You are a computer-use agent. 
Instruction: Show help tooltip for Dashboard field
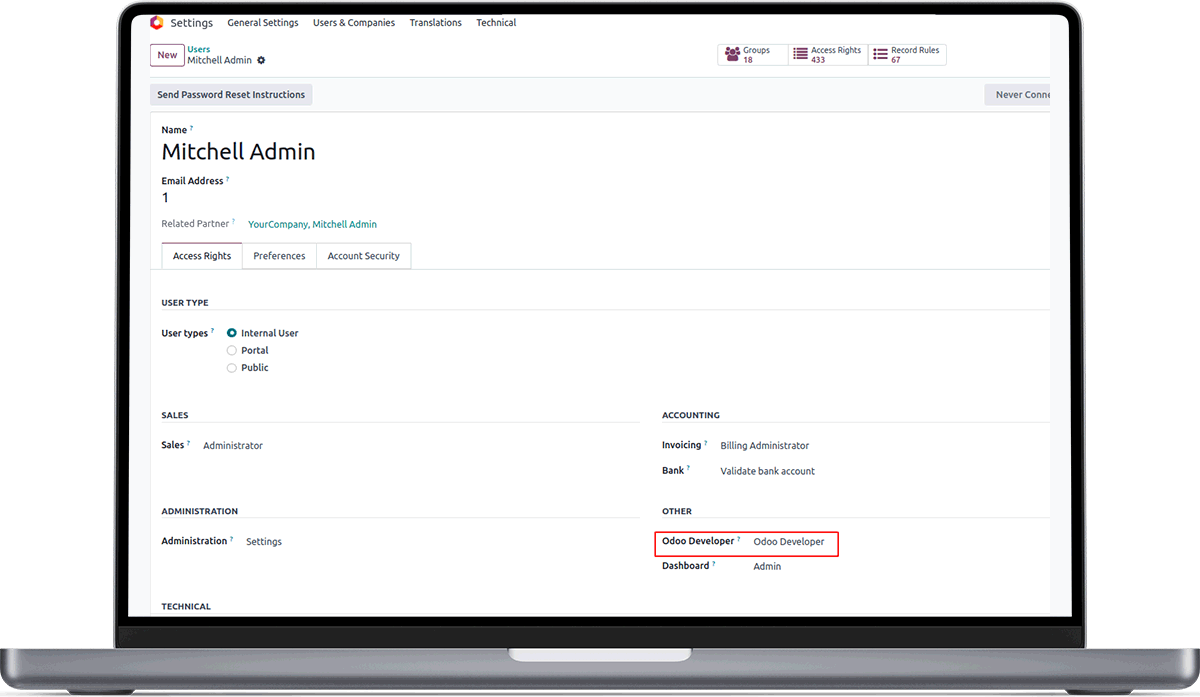pos(714,564)
